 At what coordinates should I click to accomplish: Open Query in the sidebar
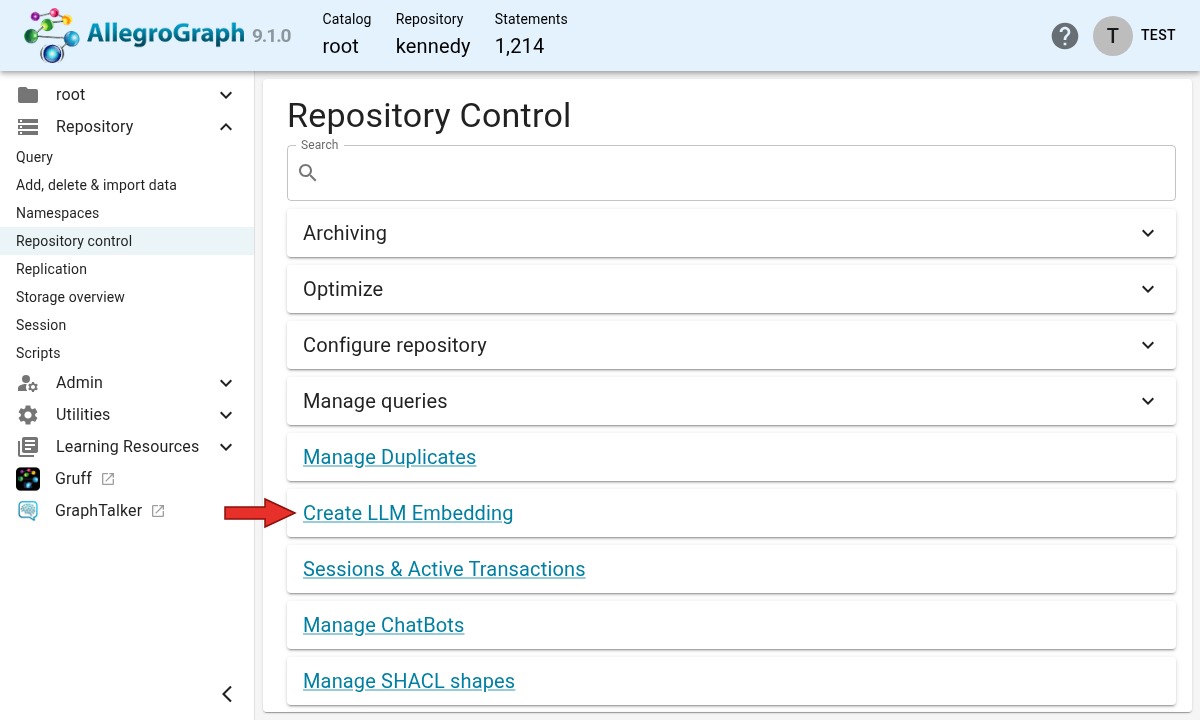coord(34,157)
